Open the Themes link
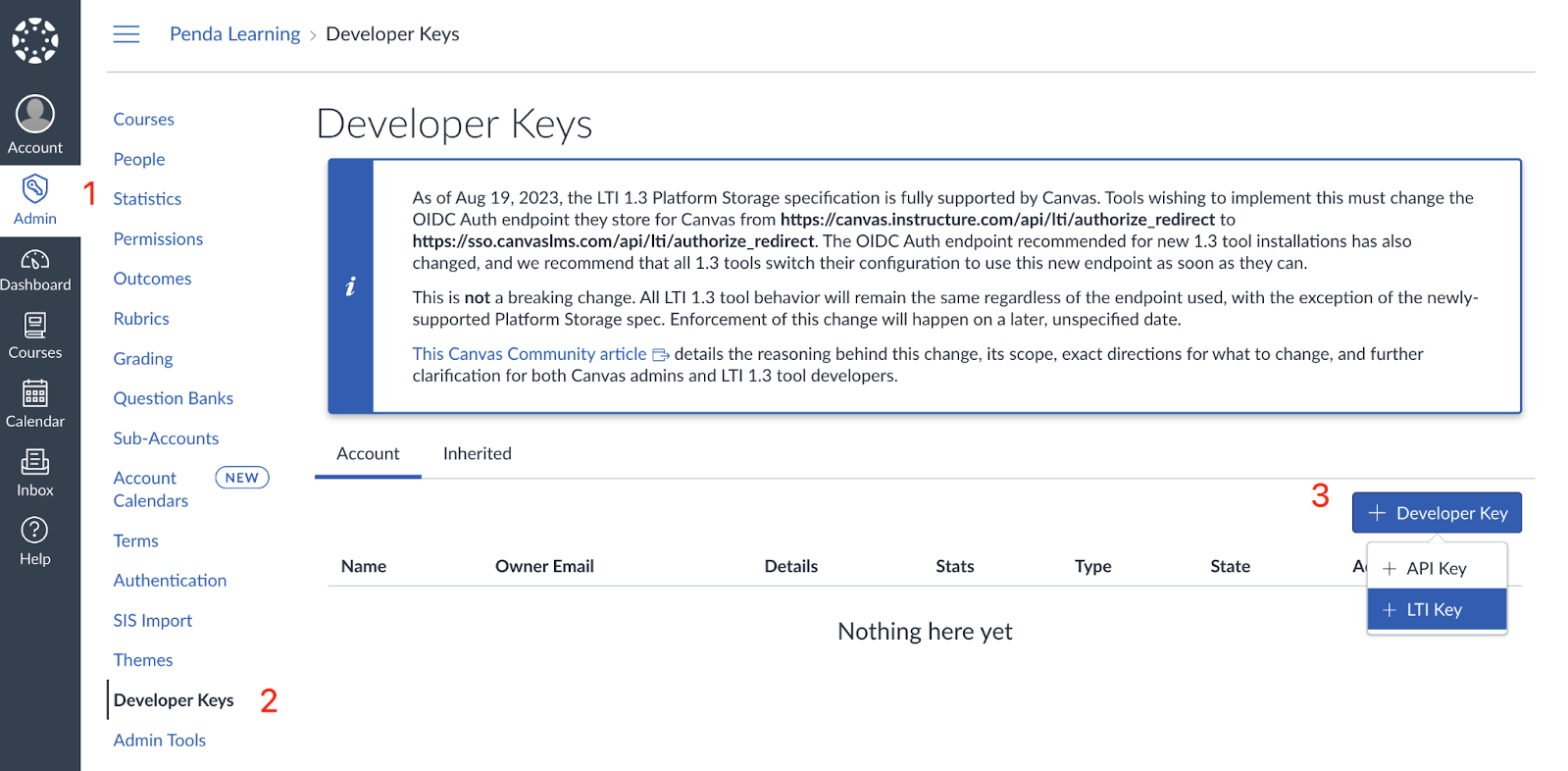 point(143,660)
